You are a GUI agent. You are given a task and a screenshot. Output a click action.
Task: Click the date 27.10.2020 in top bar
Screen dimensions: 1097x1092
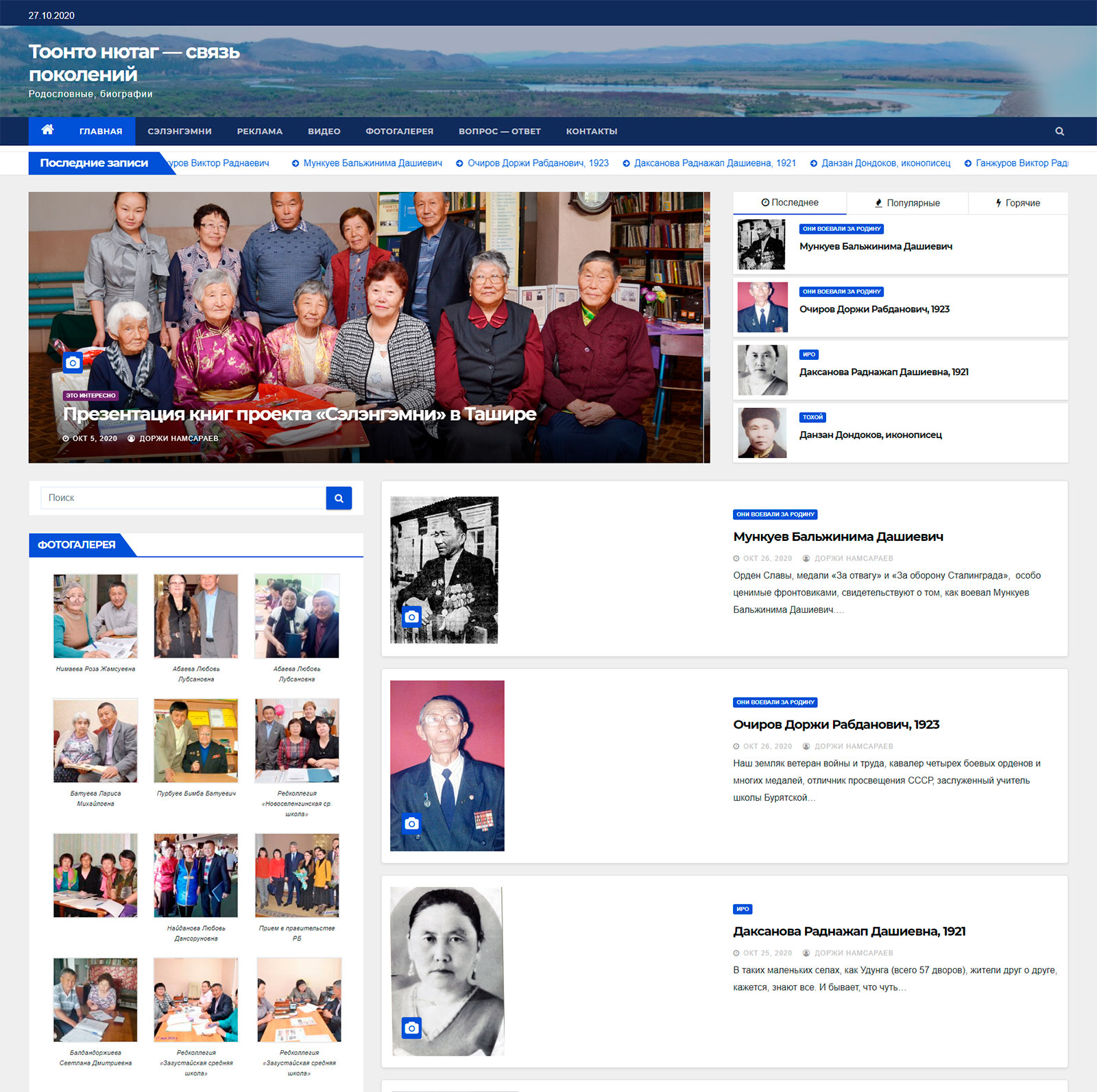[x=51, y=15]
